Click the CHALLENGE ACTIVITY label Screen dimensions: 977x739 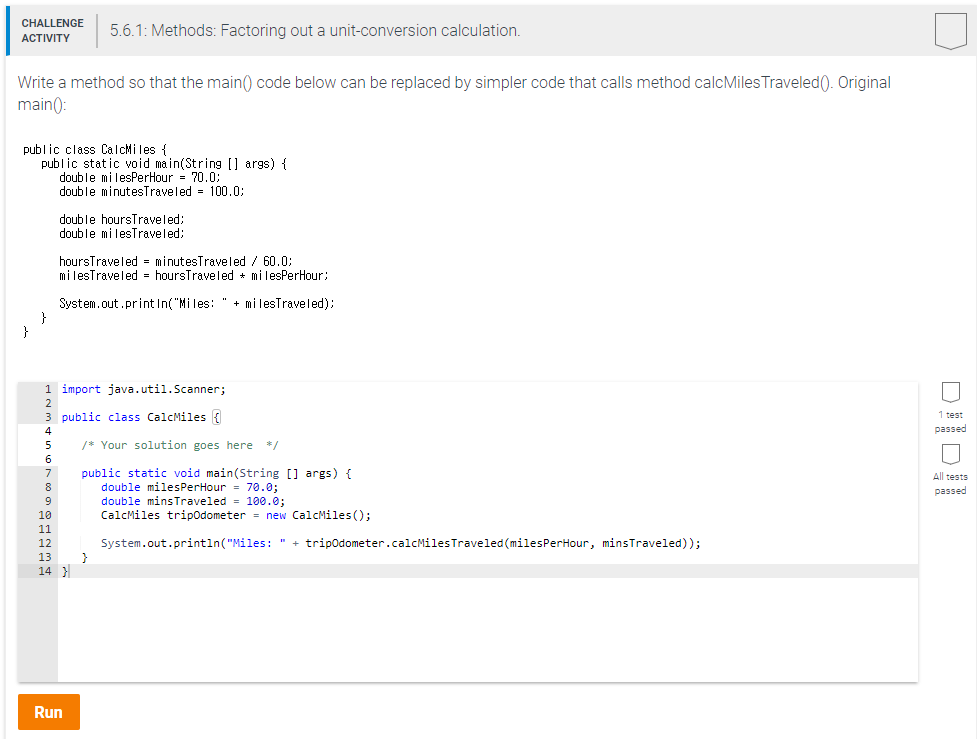click(52, 29)
